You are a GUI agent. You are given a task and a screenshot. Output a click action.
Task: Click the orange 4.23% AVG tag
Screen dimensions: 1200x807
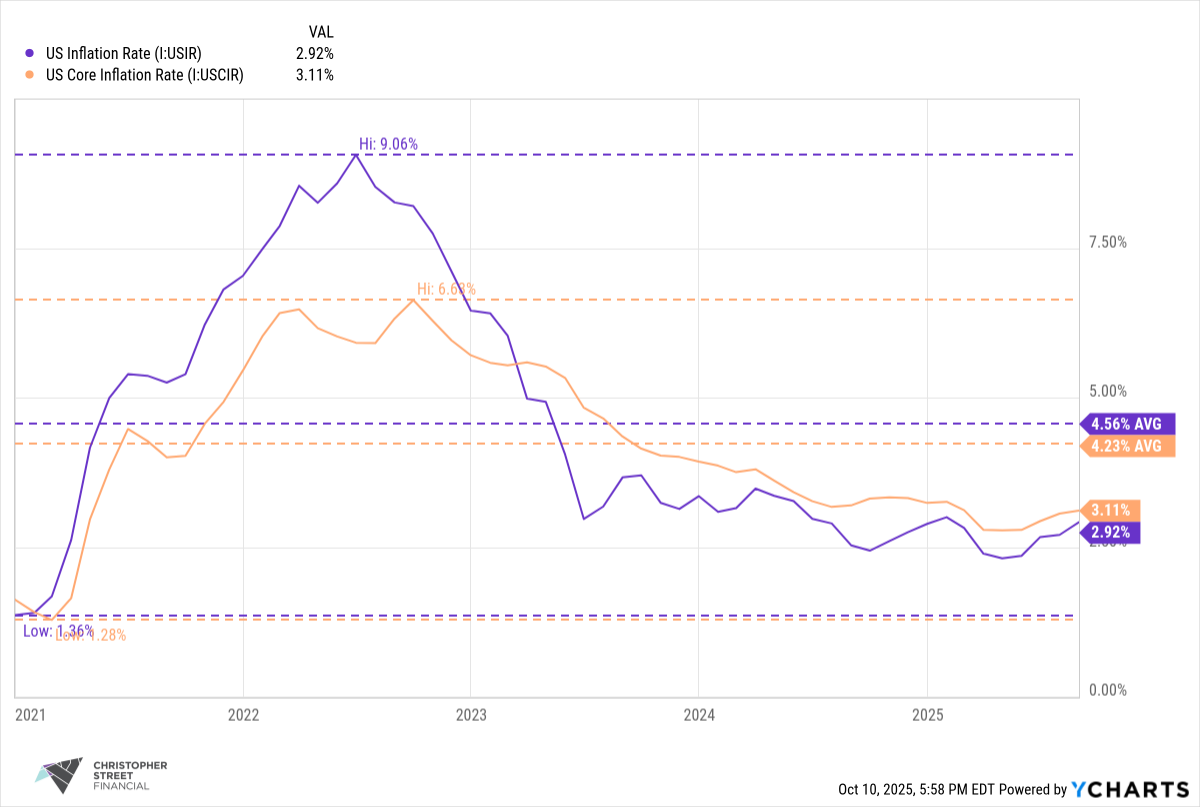[x=1126, y=446]
